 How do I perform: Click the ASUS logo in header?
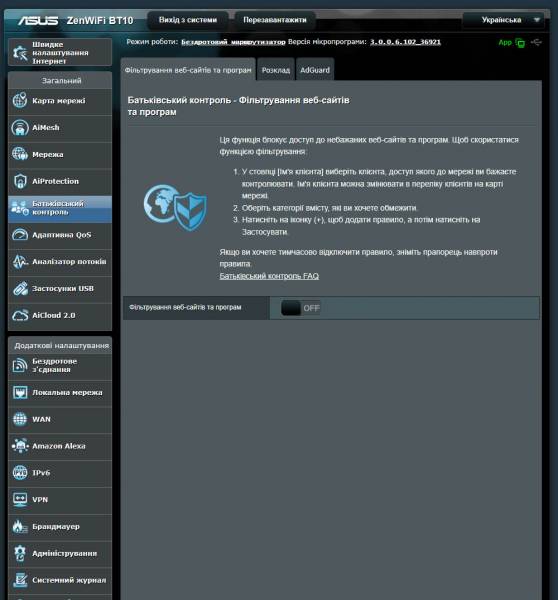38,20
